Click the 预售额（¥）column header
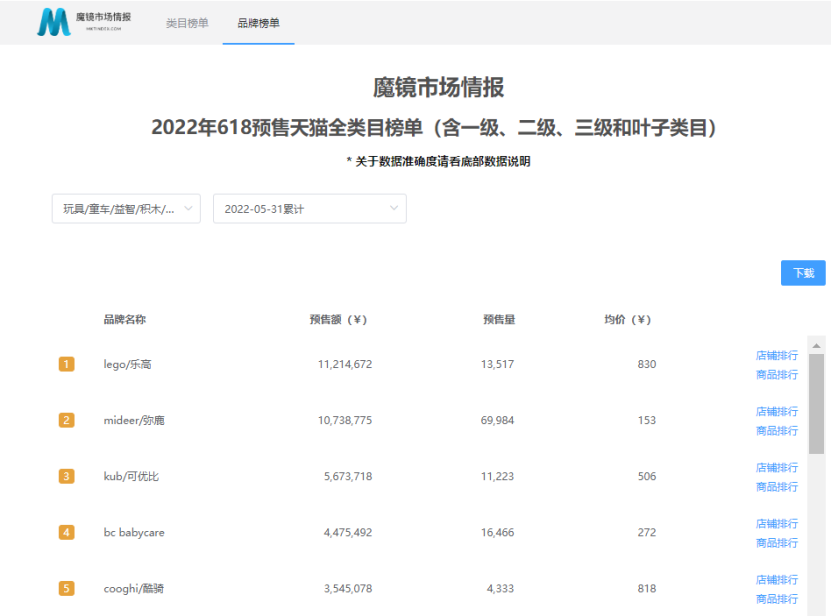831x616 pixels. (x=338, y=319)
